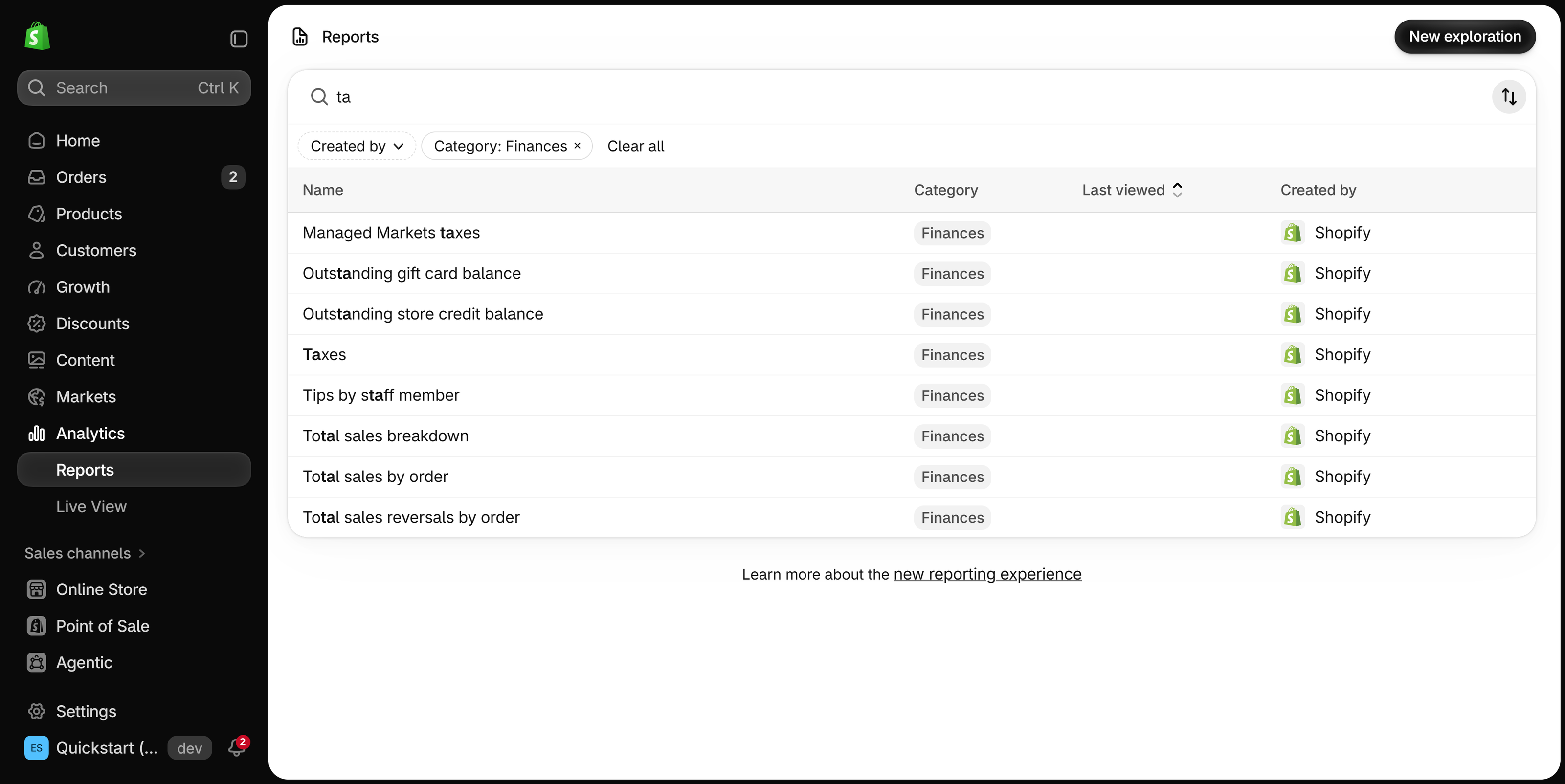Select Reports sub-item in sidebar
Viewport: 1565px width, 784px height.
click(134, 470)
